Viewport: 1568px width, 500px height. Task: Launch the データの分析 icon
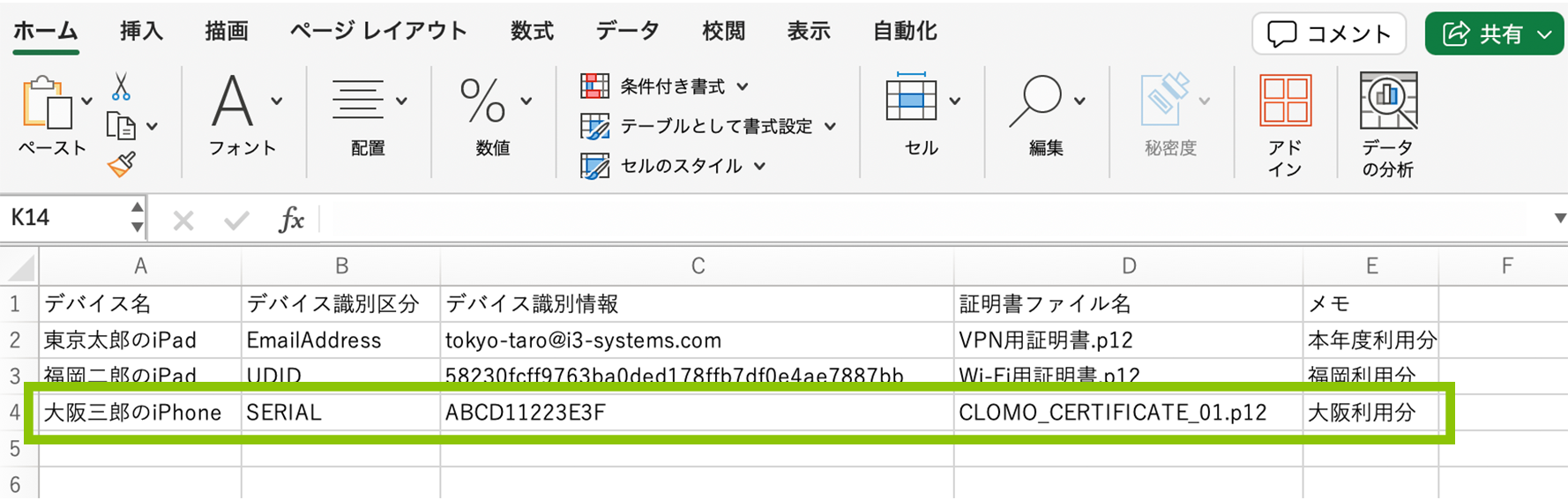click(x=1388, y=100)
